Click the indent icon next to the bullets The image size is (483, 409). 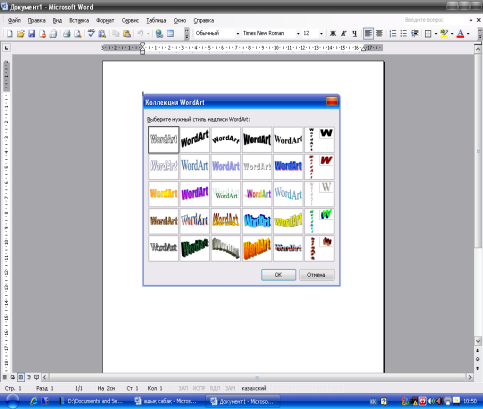[x=415, y=34]
